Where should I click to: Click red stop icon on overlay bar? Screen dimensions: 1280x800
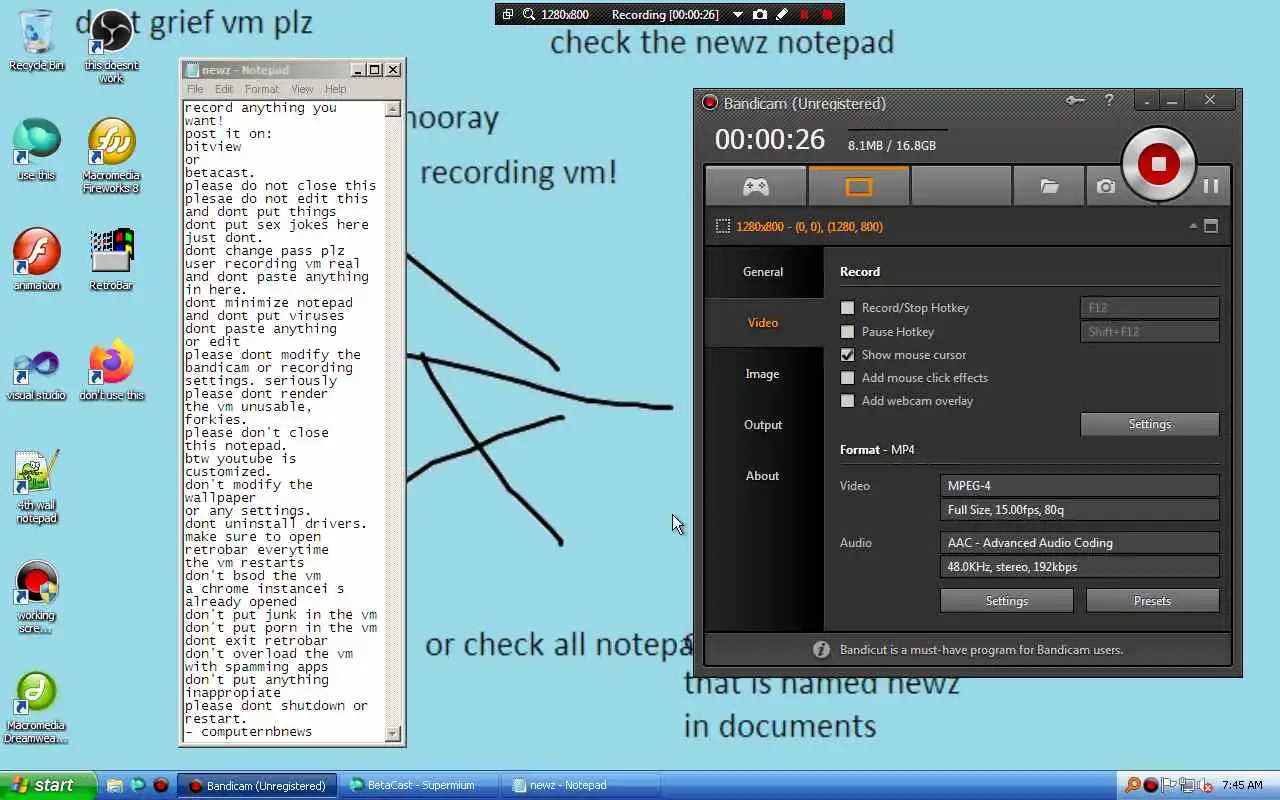click(827, 14)
